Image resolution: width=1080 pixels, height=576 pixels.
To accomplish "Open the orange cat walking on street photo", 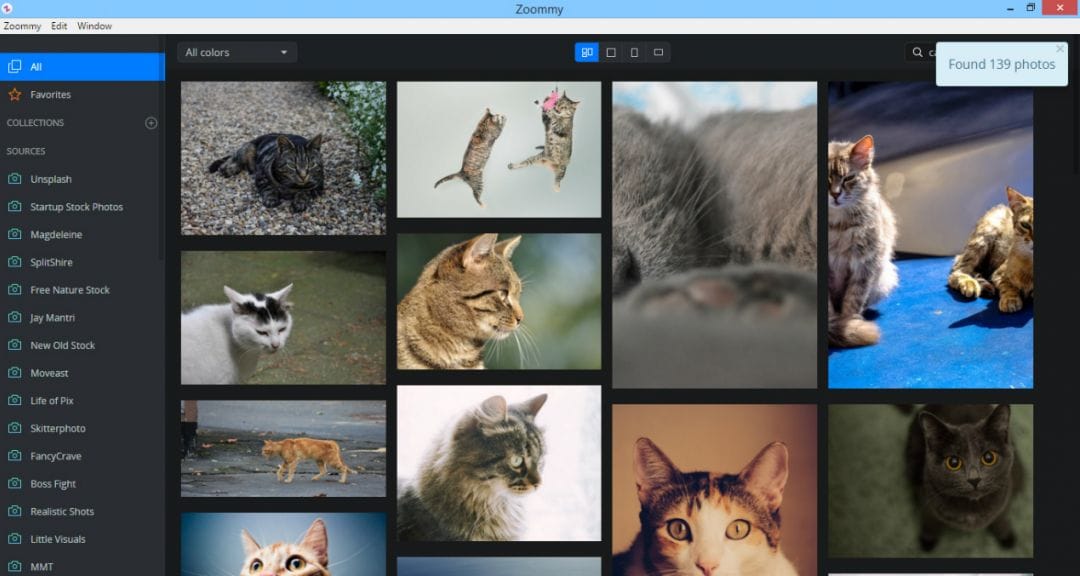I will 283,449.
